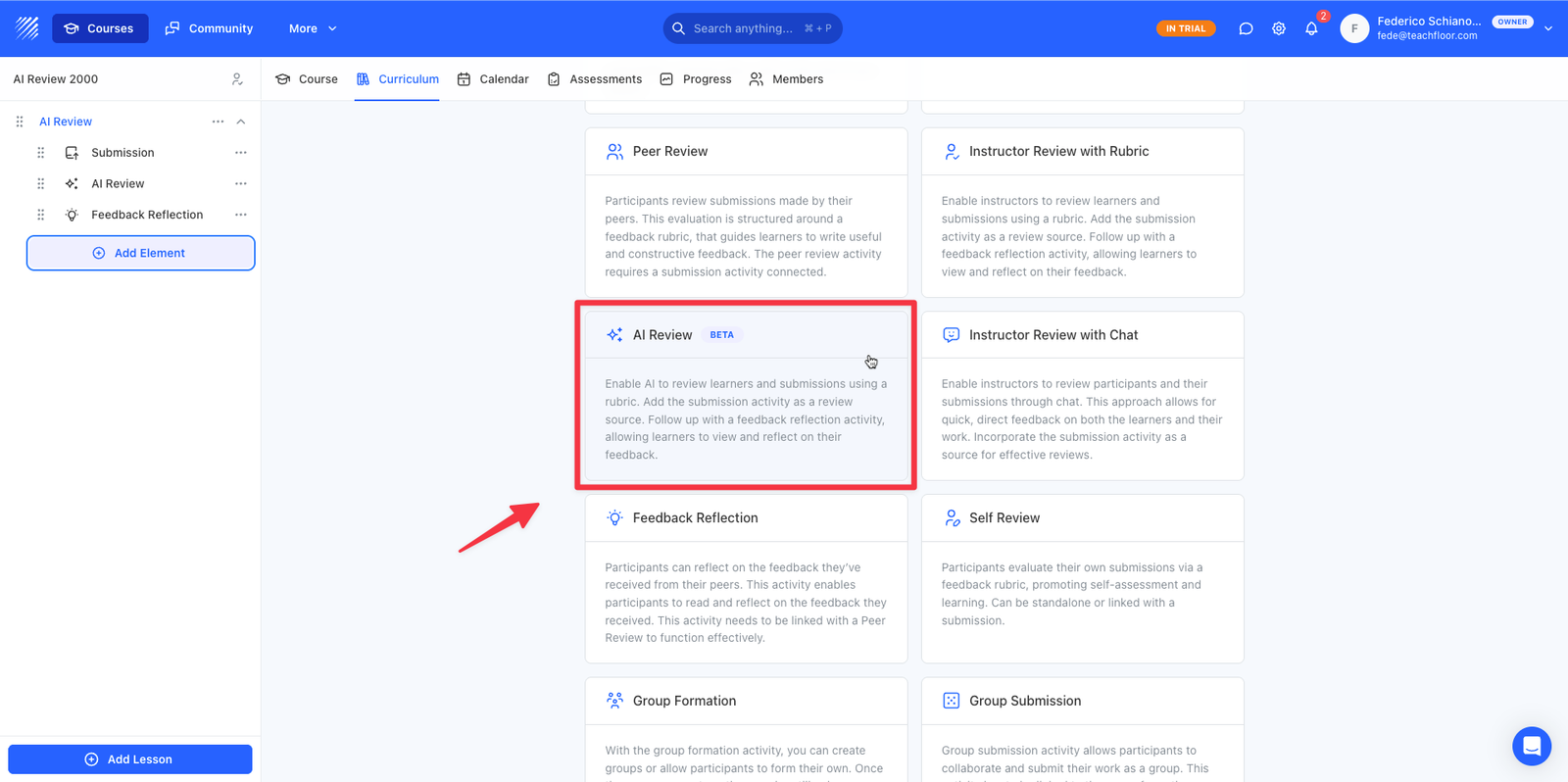Click the OWNER badge label
The width and height of the screenshot is (1568, 782).
pos(1512,22)
